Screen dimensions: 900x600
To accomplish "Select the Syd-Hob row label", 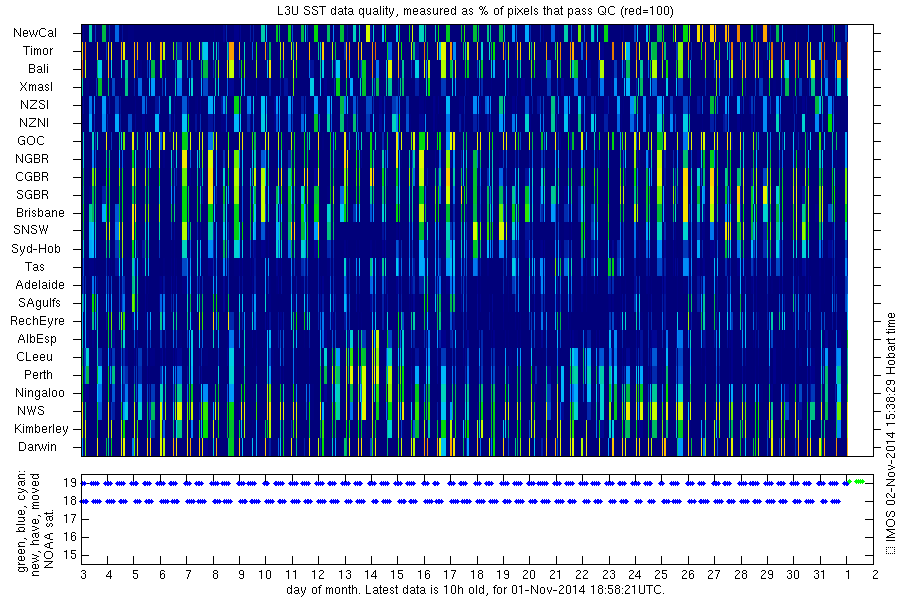I will 36,249.
